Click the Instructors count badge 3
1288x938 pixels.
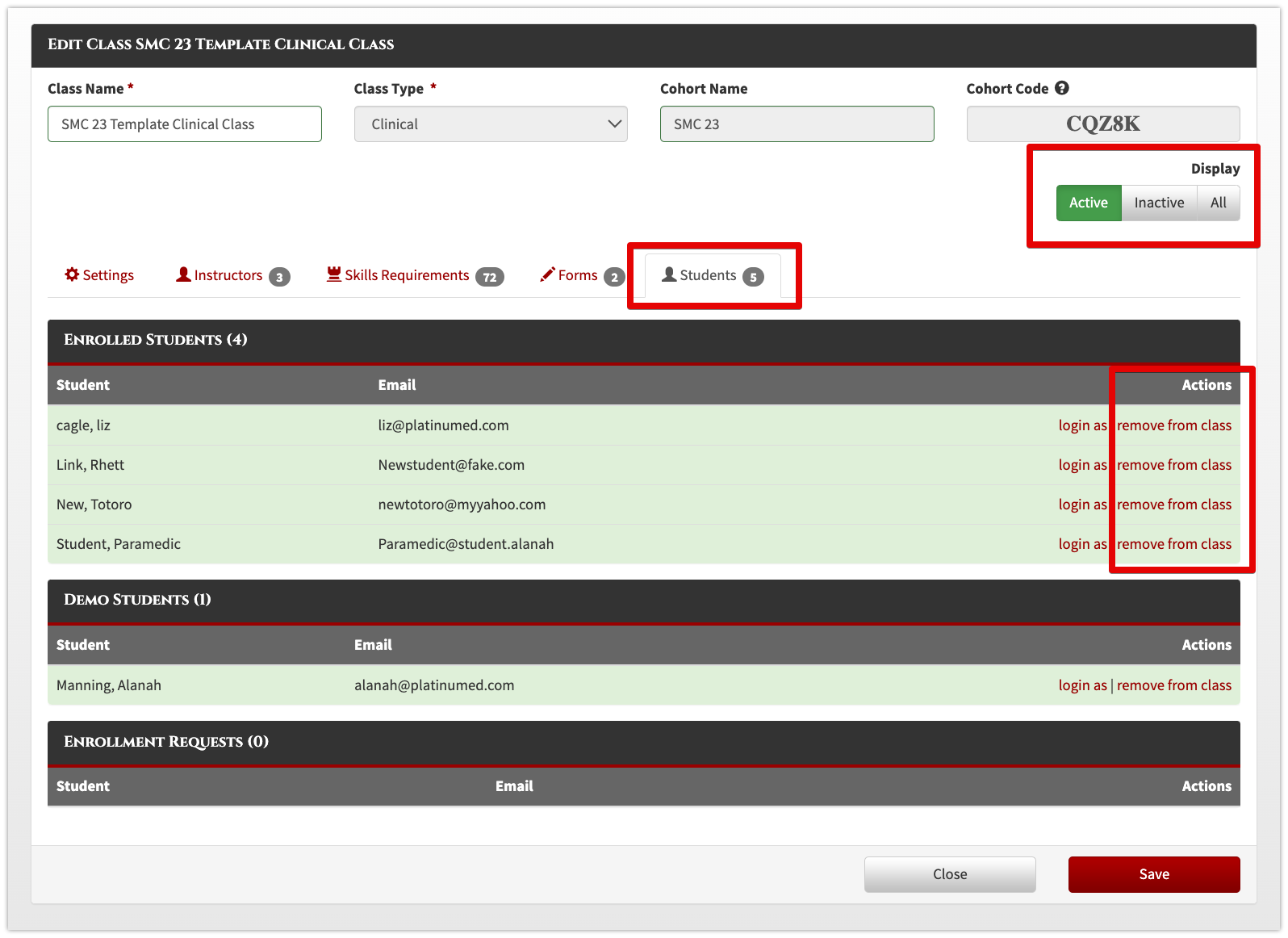click(279, 277)
